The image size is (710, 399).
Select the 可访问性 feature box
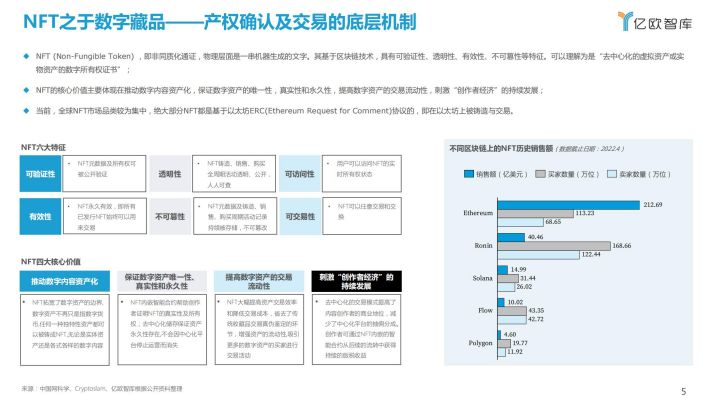(x=300, y=173)
